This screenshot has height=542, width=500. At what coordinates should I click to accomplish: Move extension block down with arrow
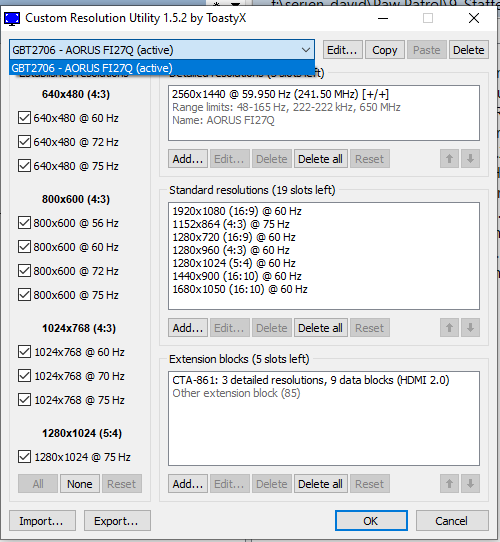pyautogui.click(x=470, y=484)
